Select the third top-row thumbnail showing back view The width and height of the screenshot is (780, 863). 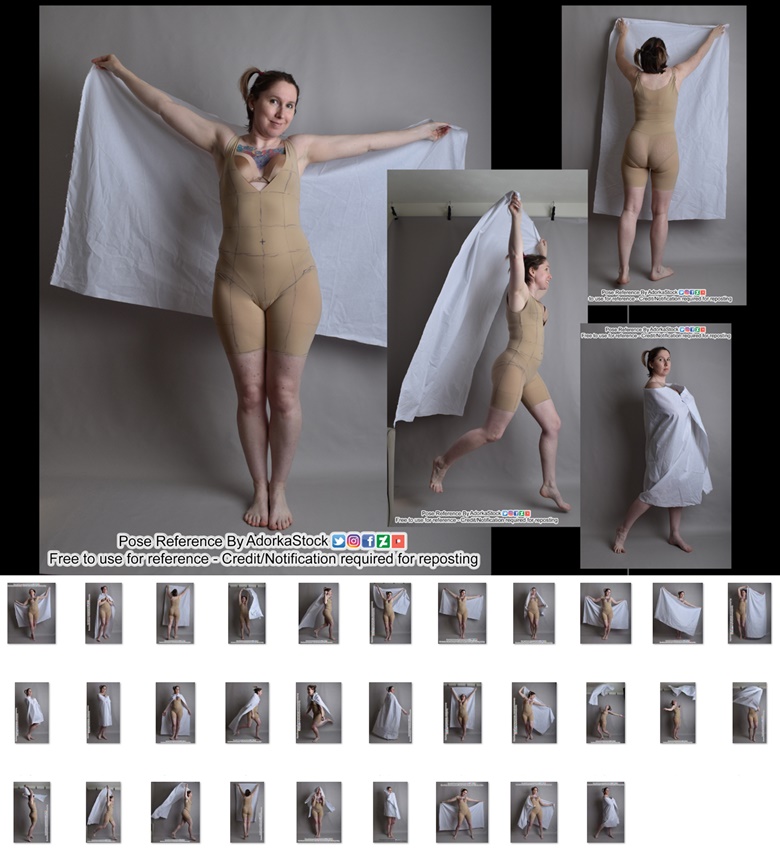pyautogui.click(x=174, y=613)
